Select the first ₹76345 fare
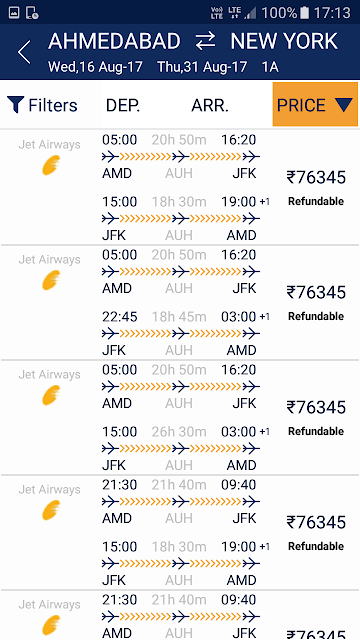The width and height of the screenshot is (360, 640). click(x=316, y=178)
